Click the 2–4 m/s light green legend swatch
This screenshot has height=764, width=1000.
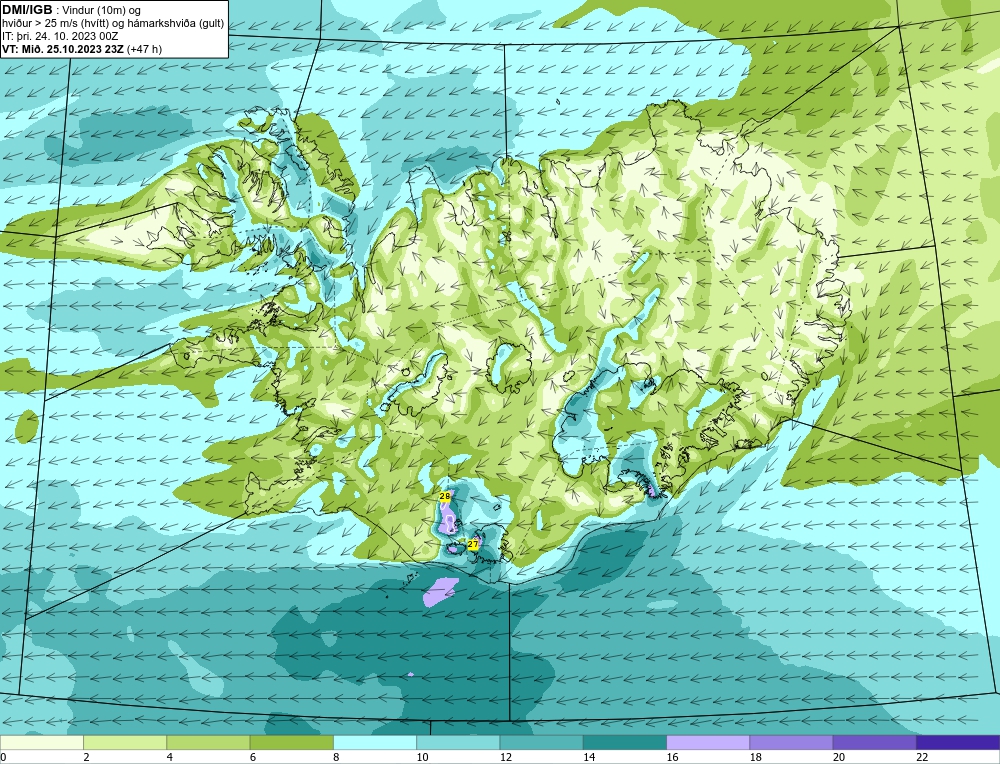[125, 742]
